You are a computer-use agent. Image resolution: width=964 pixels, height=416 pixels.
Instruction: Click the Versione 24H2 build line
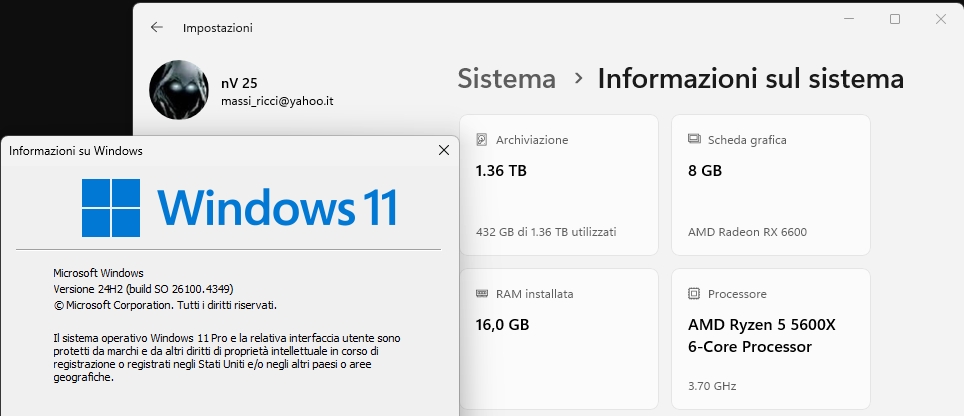point(143,289)
